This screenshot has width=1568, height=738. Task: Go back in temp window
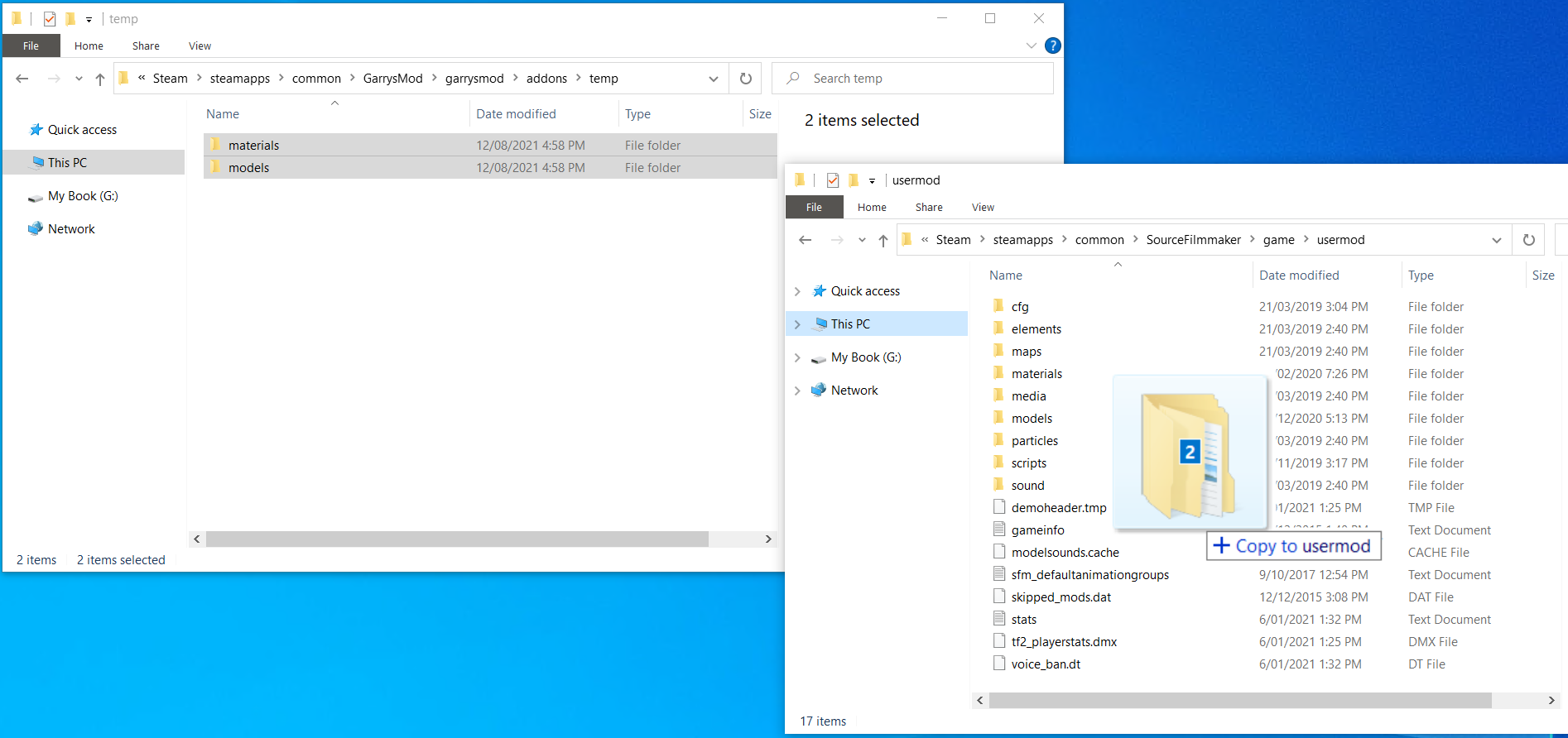point(22,79)
